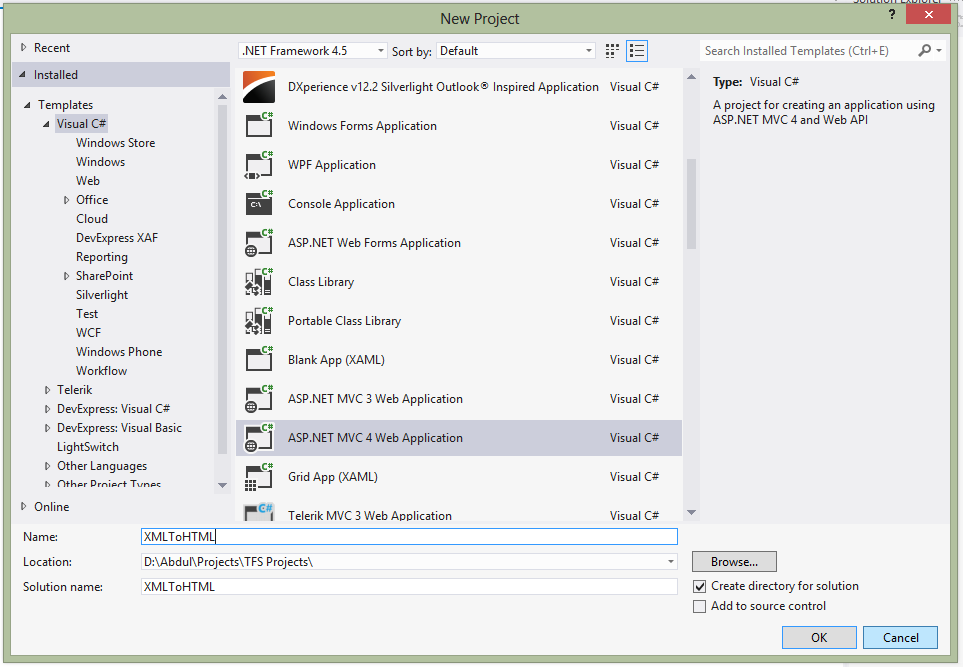Collapse the Visual C# tree node
Image resolution: width=963 pixels, height=667 pixels.
[46, 124]
